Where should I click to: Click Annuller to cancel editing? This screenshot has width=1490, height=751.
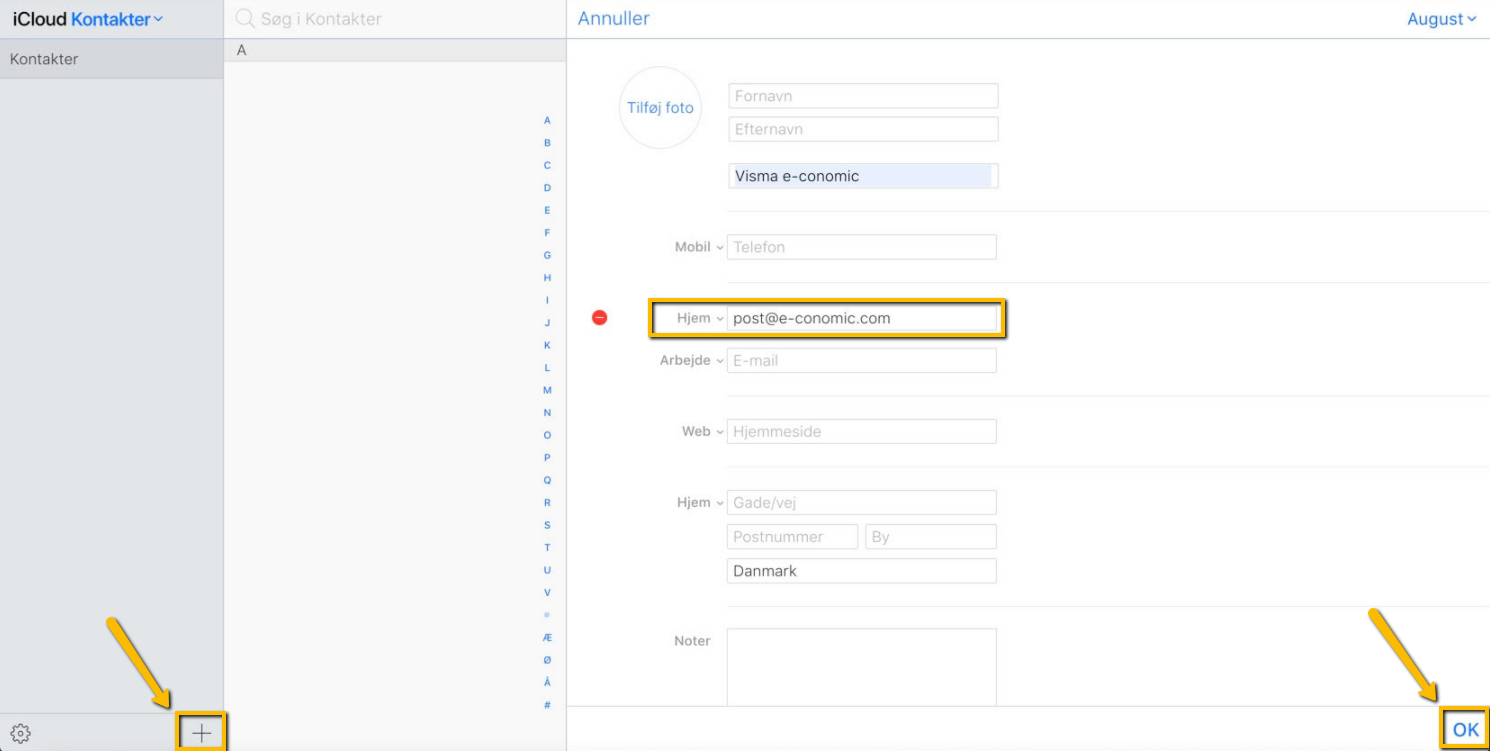coord(612,18)
